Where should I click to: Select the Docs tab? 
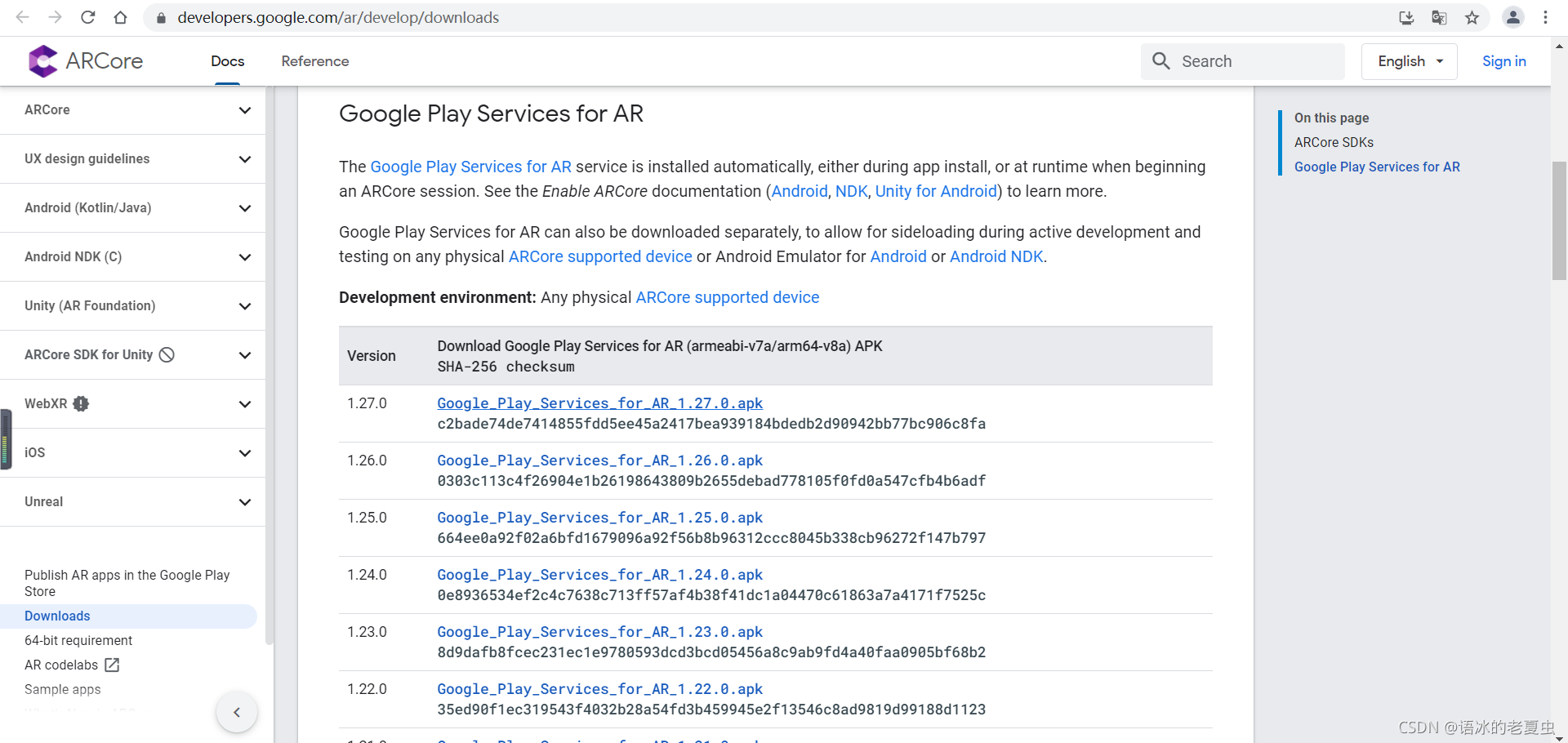pyautogui.click(x=227, y=61)
